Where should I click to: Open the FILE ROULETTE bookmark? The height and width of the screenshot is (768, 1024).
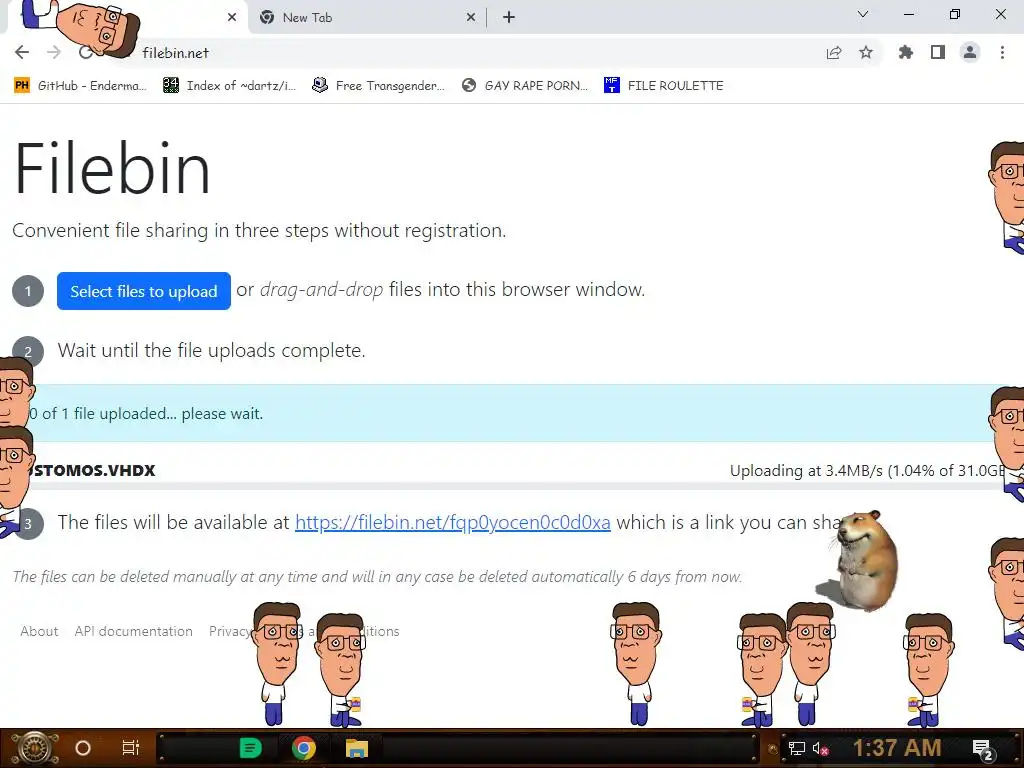(664, 86)
